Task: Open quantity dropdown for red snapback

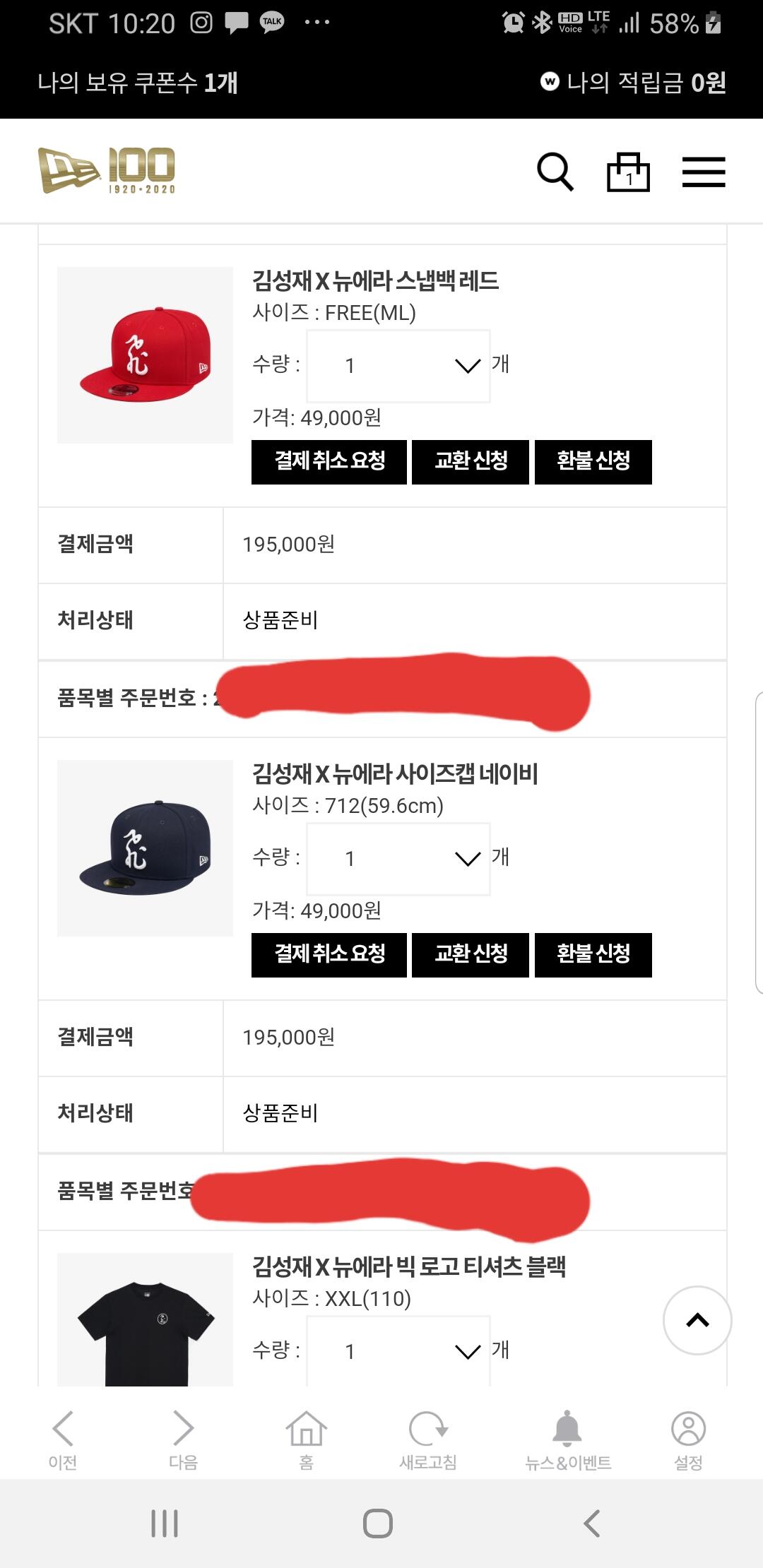Action: 398,366
